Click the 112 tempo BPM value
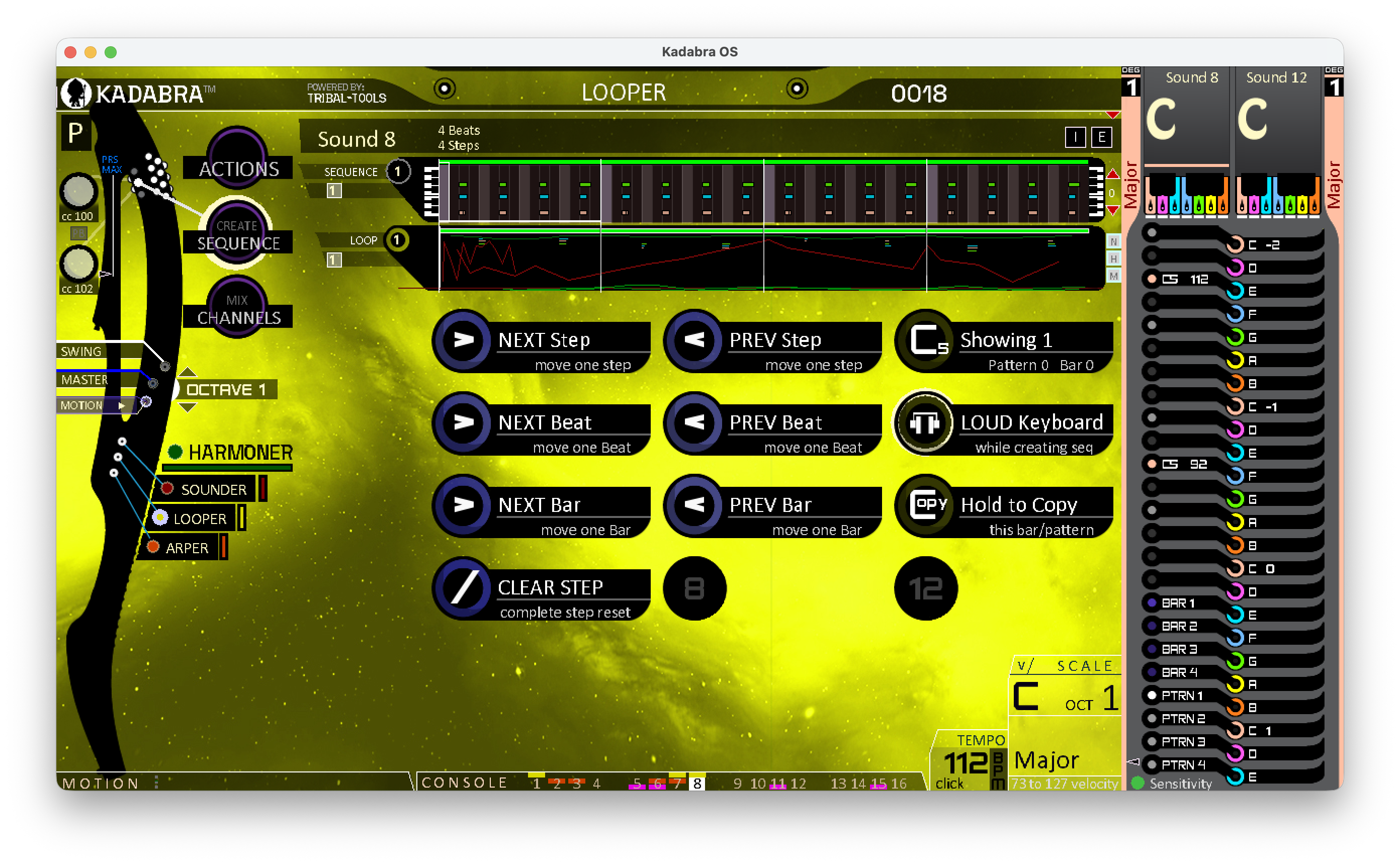Viewport: 1400px width, 865px height. click(966, 763)
